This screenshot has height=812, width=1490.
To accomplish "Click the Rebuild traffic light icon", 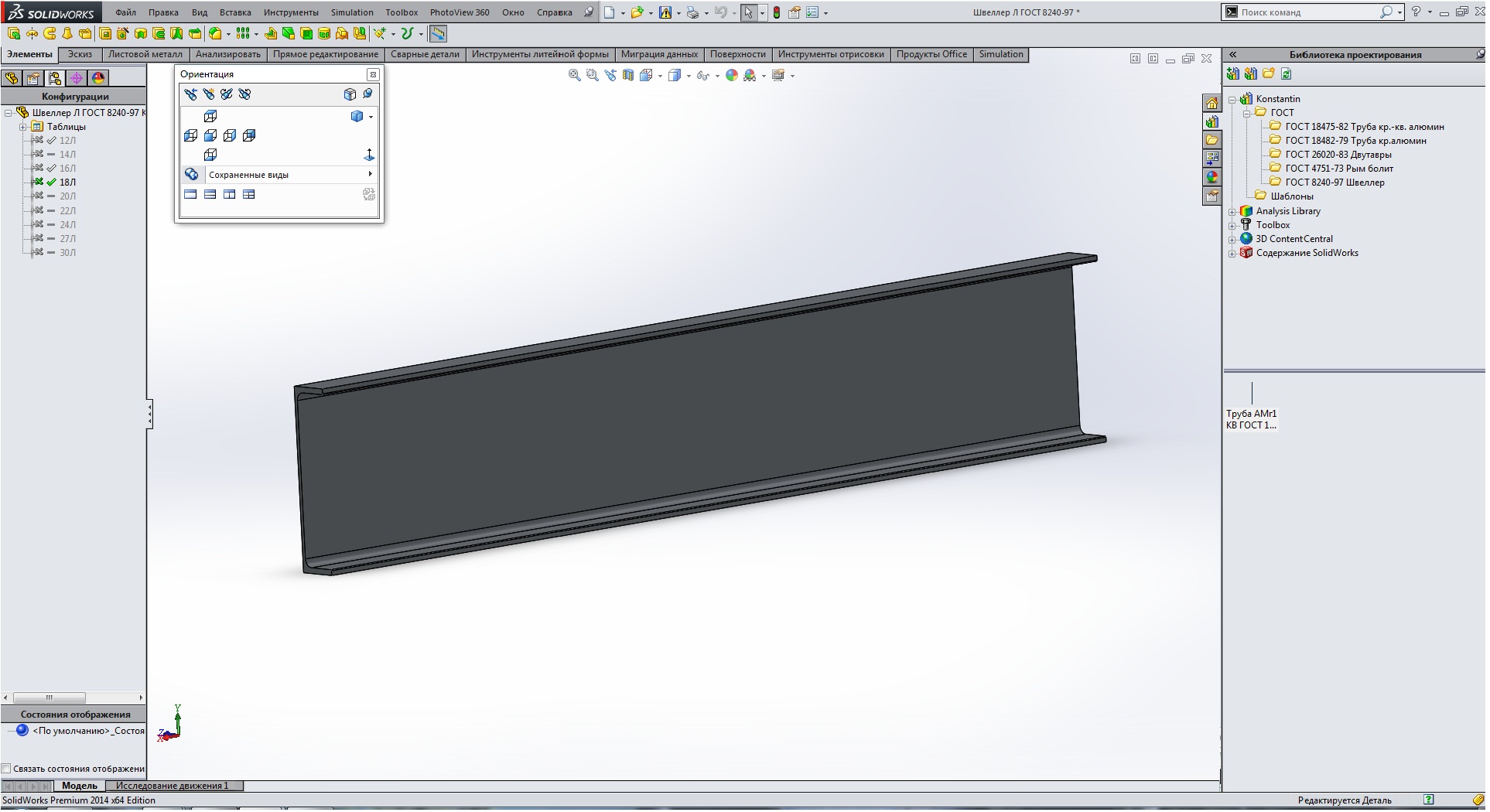I will 776,12.
